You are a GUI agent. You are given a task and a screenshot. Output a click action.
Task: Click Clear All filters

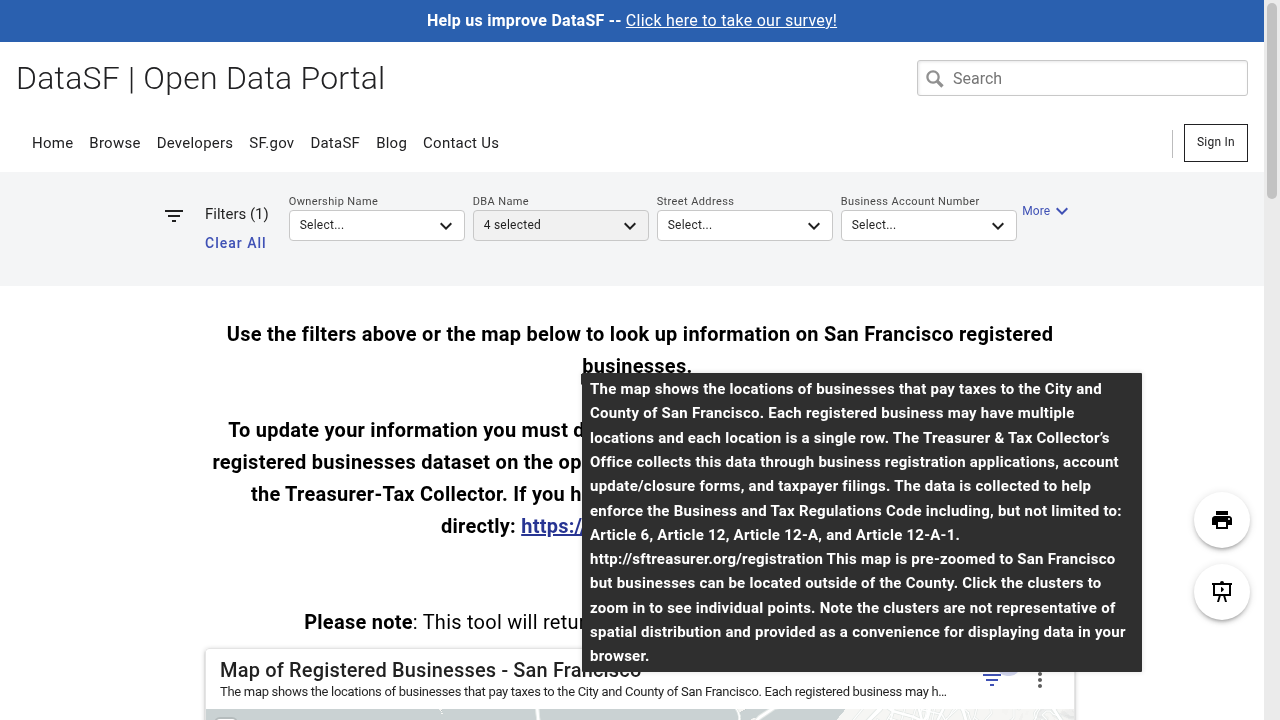236,243
